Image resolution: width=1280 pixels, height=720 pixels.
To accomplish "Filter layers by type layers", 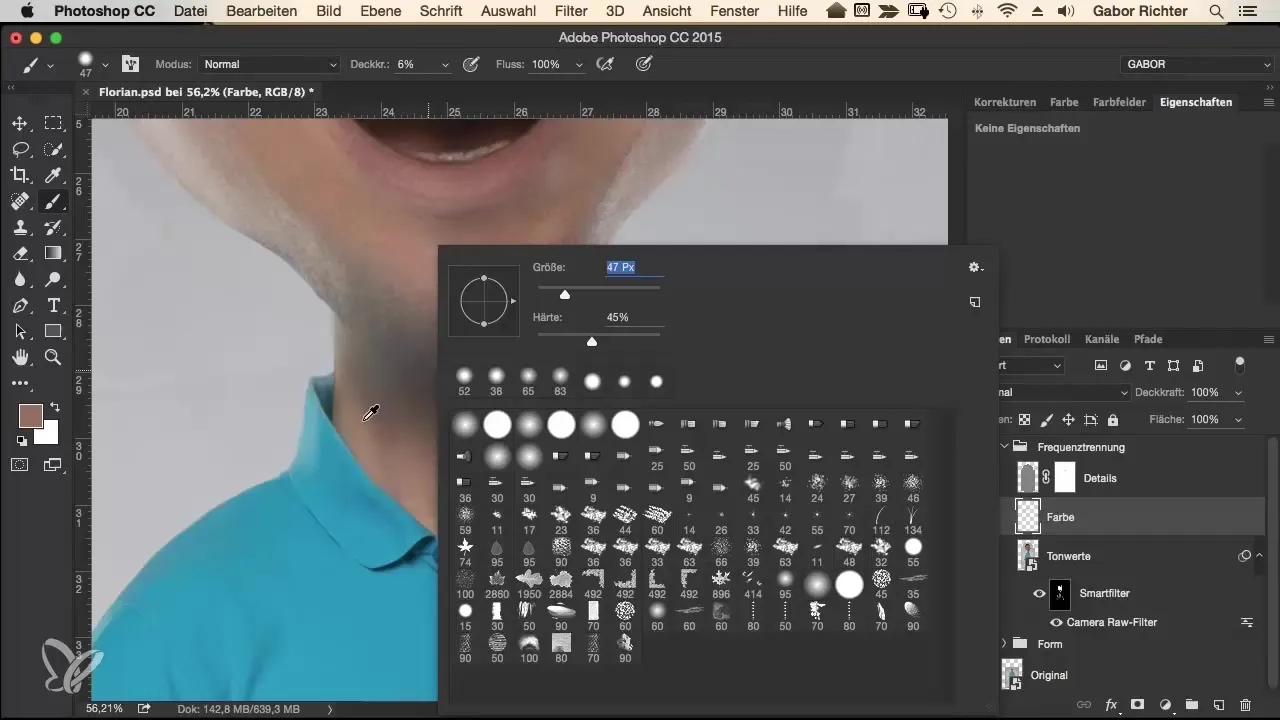I will click(x=1149, y=365).
